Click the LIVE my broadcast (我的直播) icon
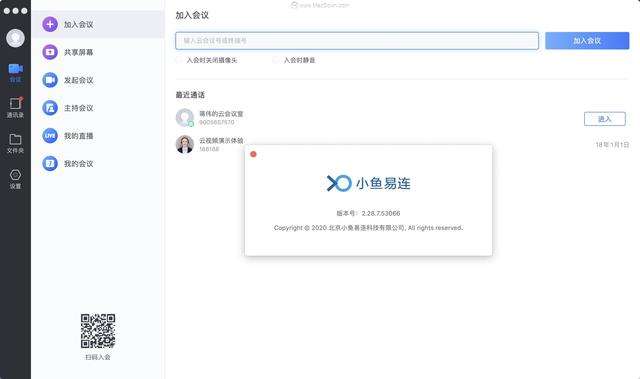This screenshot has height=379, width=640. [50, 135]
